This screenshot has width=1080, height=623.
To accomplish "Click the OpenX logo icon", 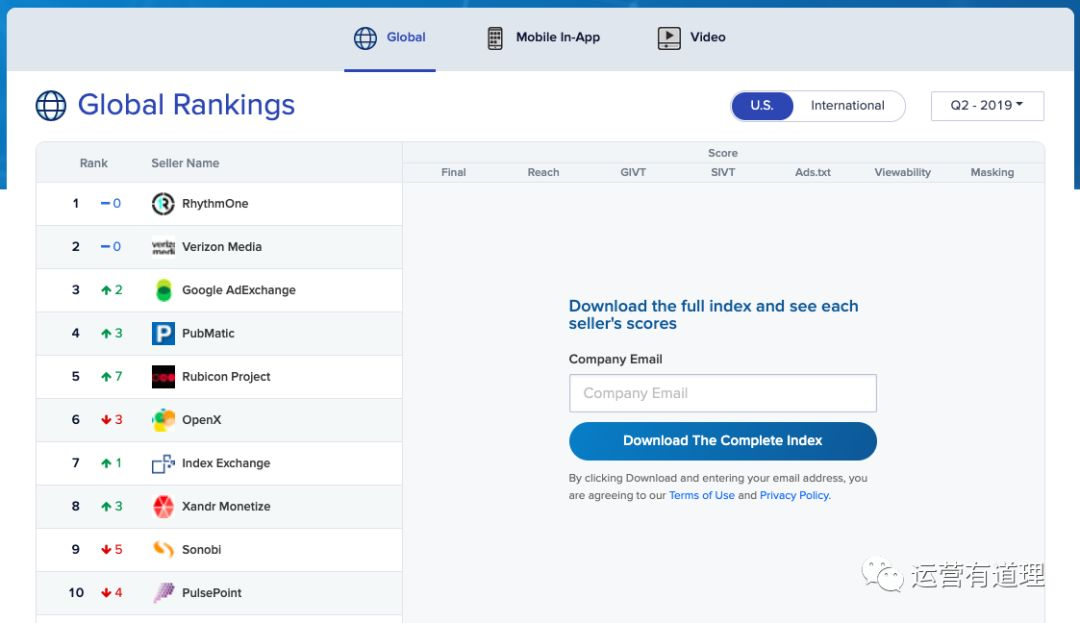I will [163, 420].
